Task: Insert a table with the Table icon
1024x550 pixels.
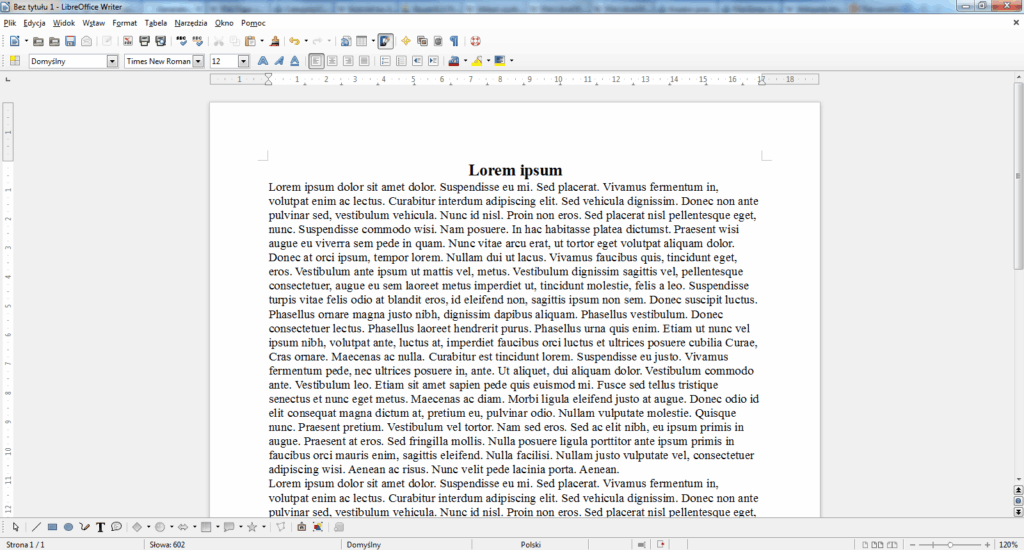Action: 361,41
